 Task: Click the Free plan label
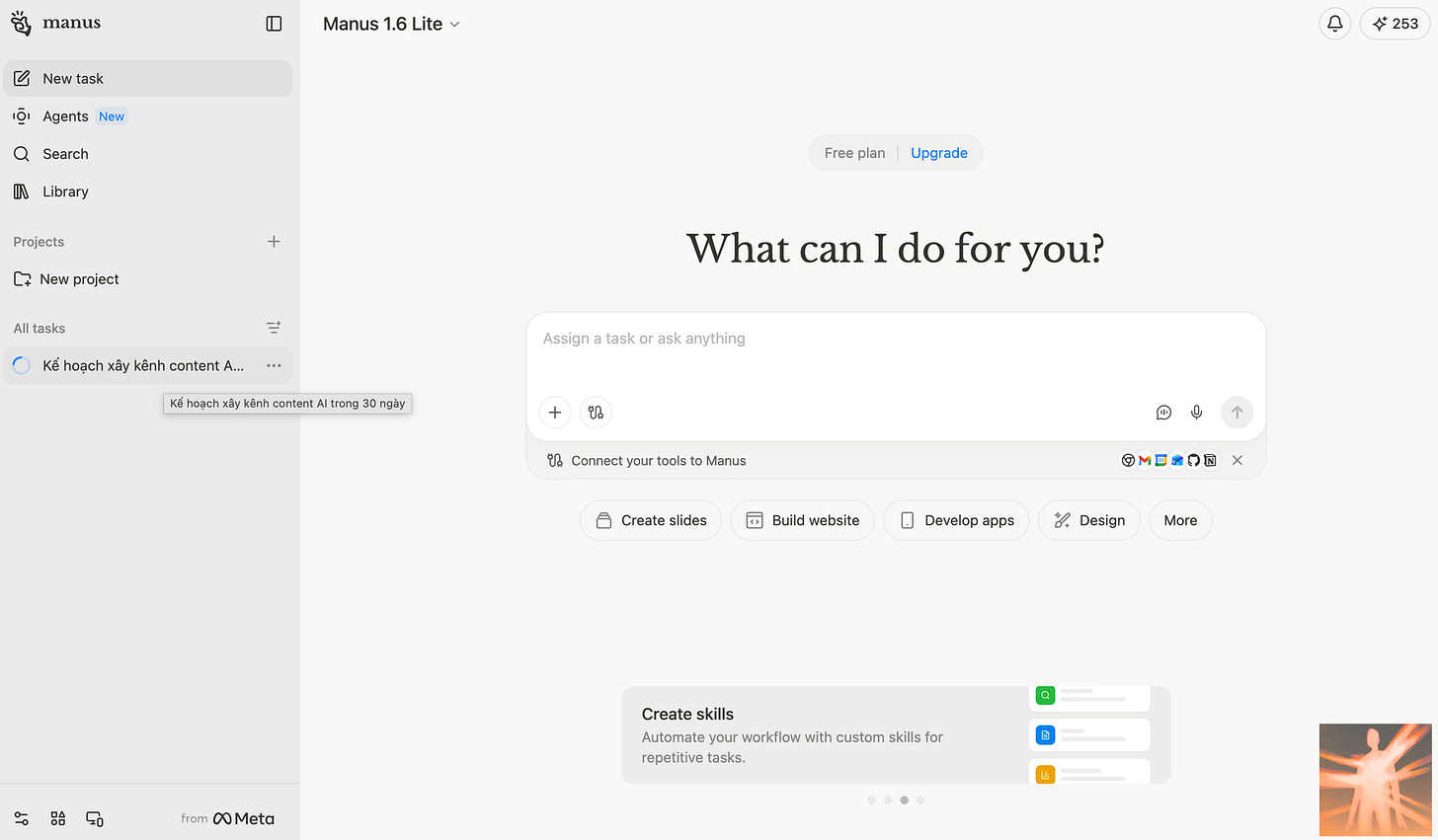point(855,153)
